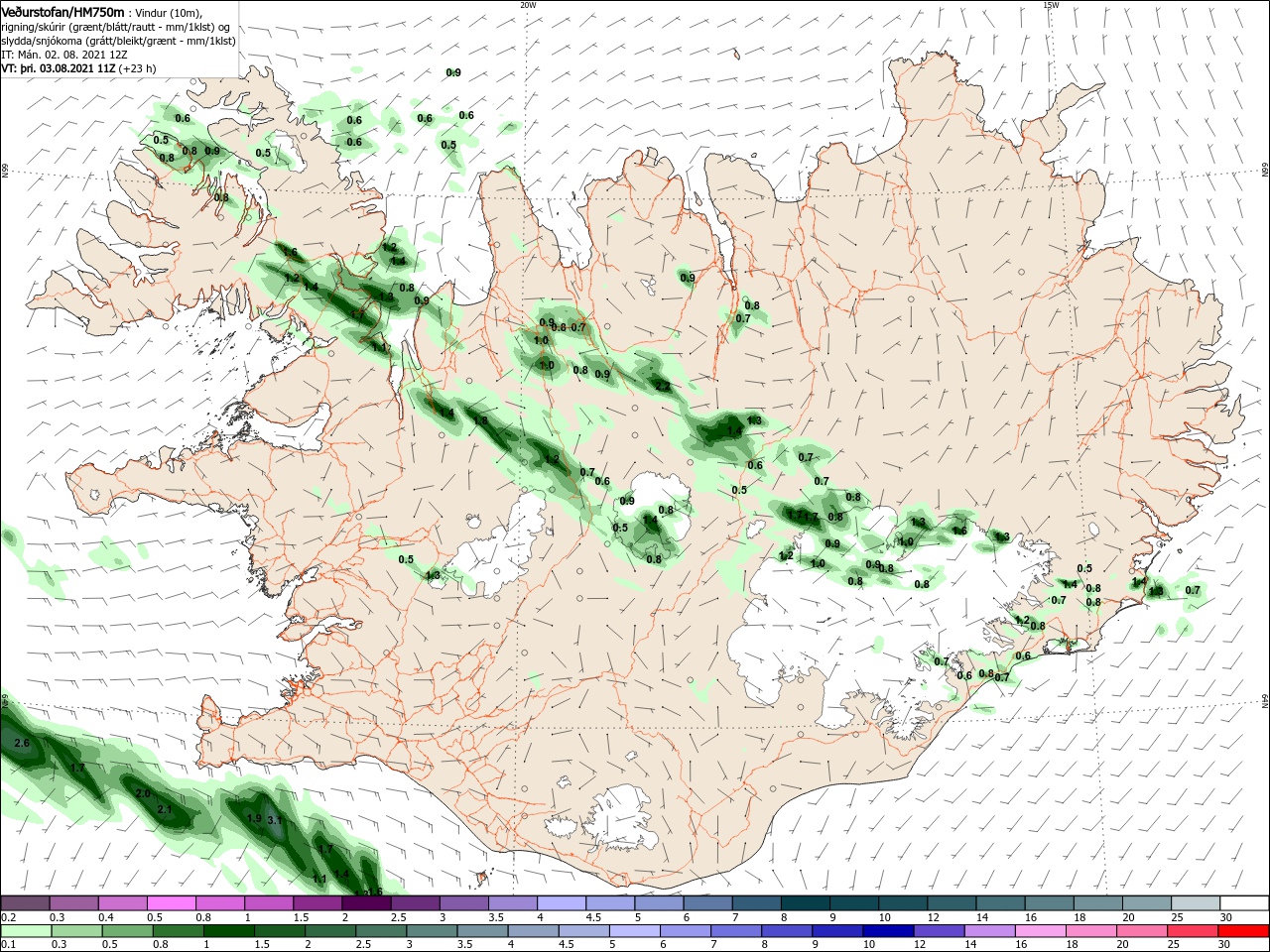Select the 0.3 light green swatch, lower legend row

pyautogui.click(x=76, y=931)
